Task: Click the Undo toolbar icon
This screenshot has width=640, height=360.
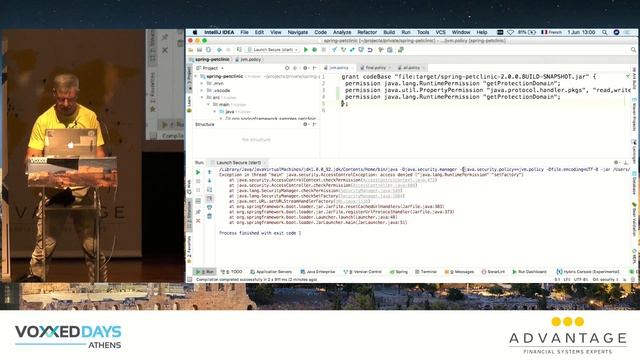Action: tap(370, 50)
